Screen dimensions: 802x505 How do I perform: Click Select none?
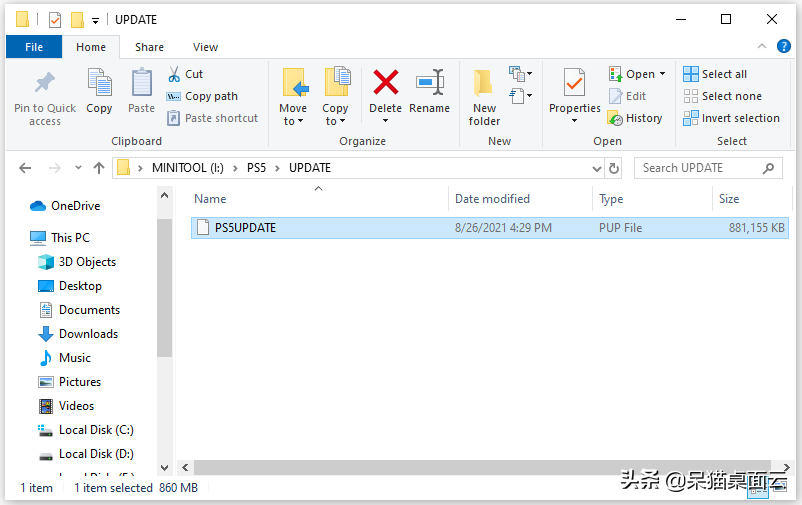tap(722, 96)
